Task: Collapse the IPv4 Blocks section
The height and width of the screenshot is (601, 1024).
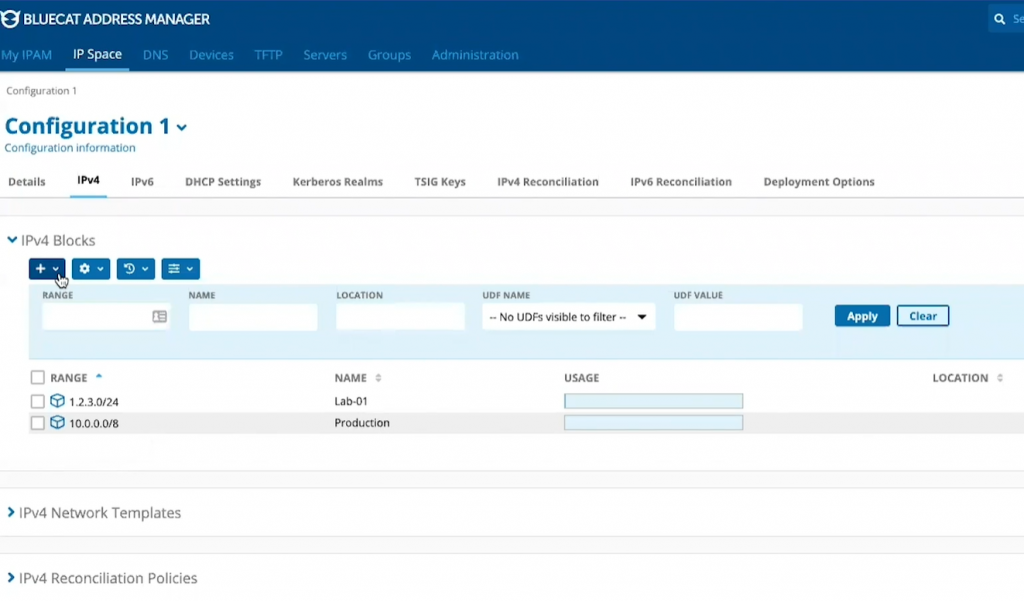Action: [12, 240]
